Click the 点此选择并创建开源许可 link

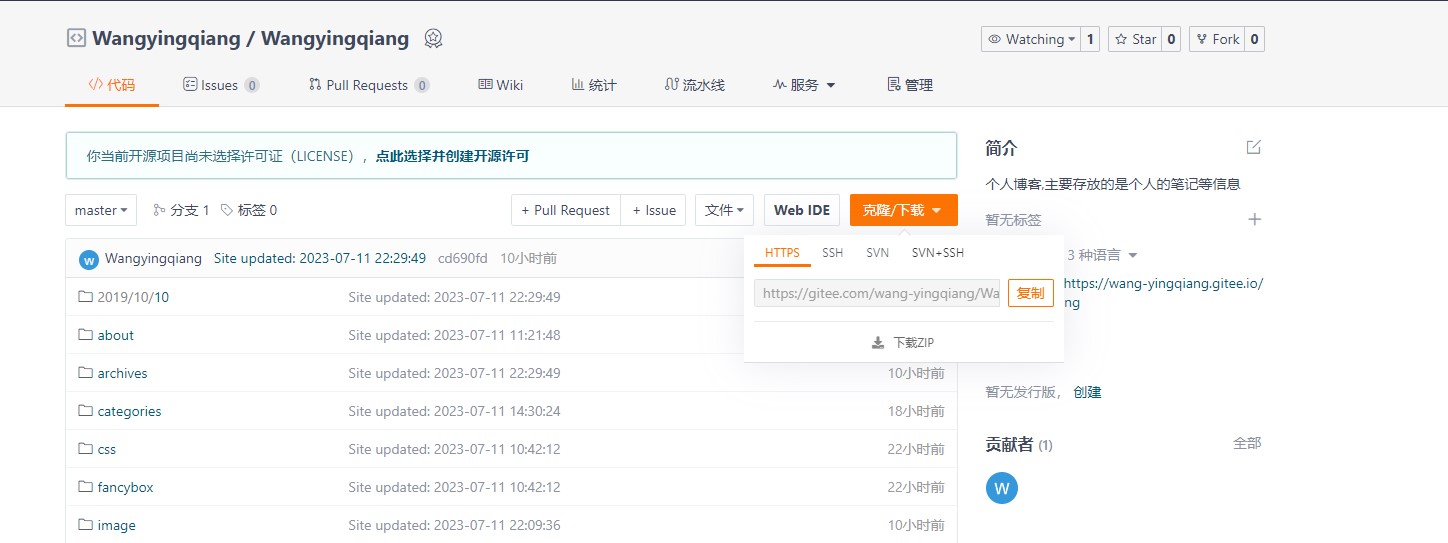(x=452, y=156)
